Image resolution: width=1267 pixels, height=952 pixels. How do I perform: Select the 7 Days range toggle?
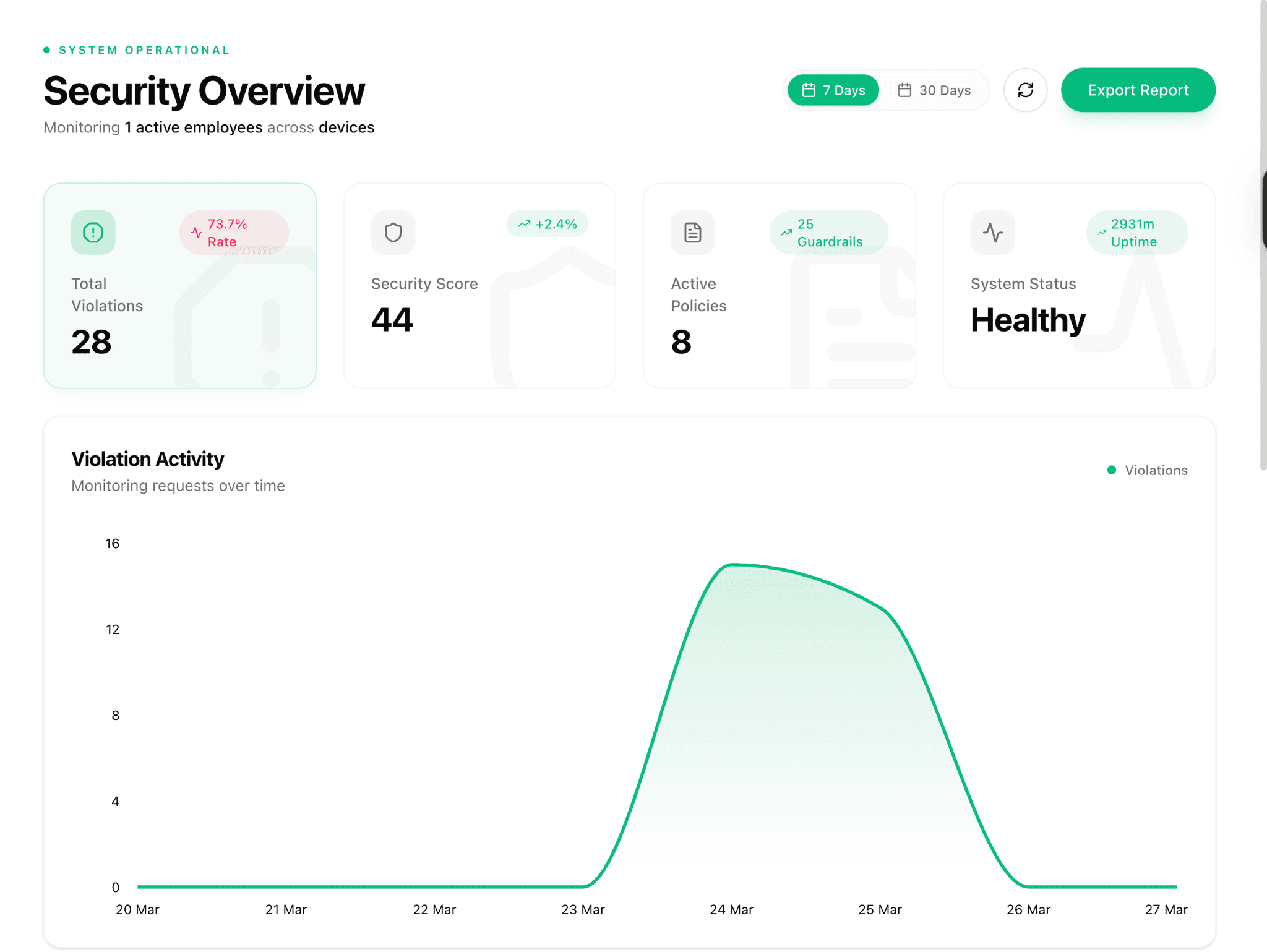(833, 90)
